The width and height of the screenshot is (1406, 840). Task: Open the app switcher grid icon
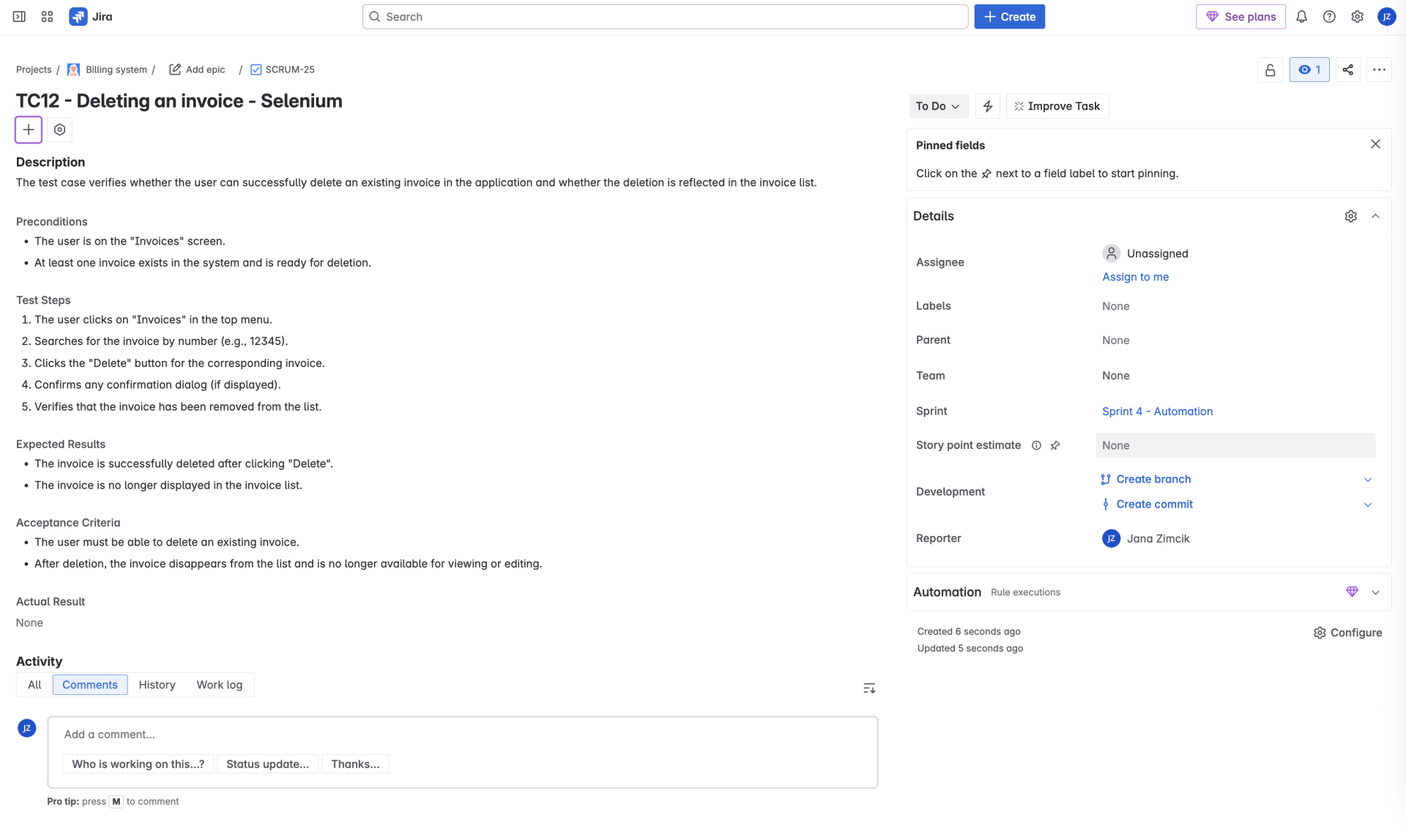[x=47, y=17]
